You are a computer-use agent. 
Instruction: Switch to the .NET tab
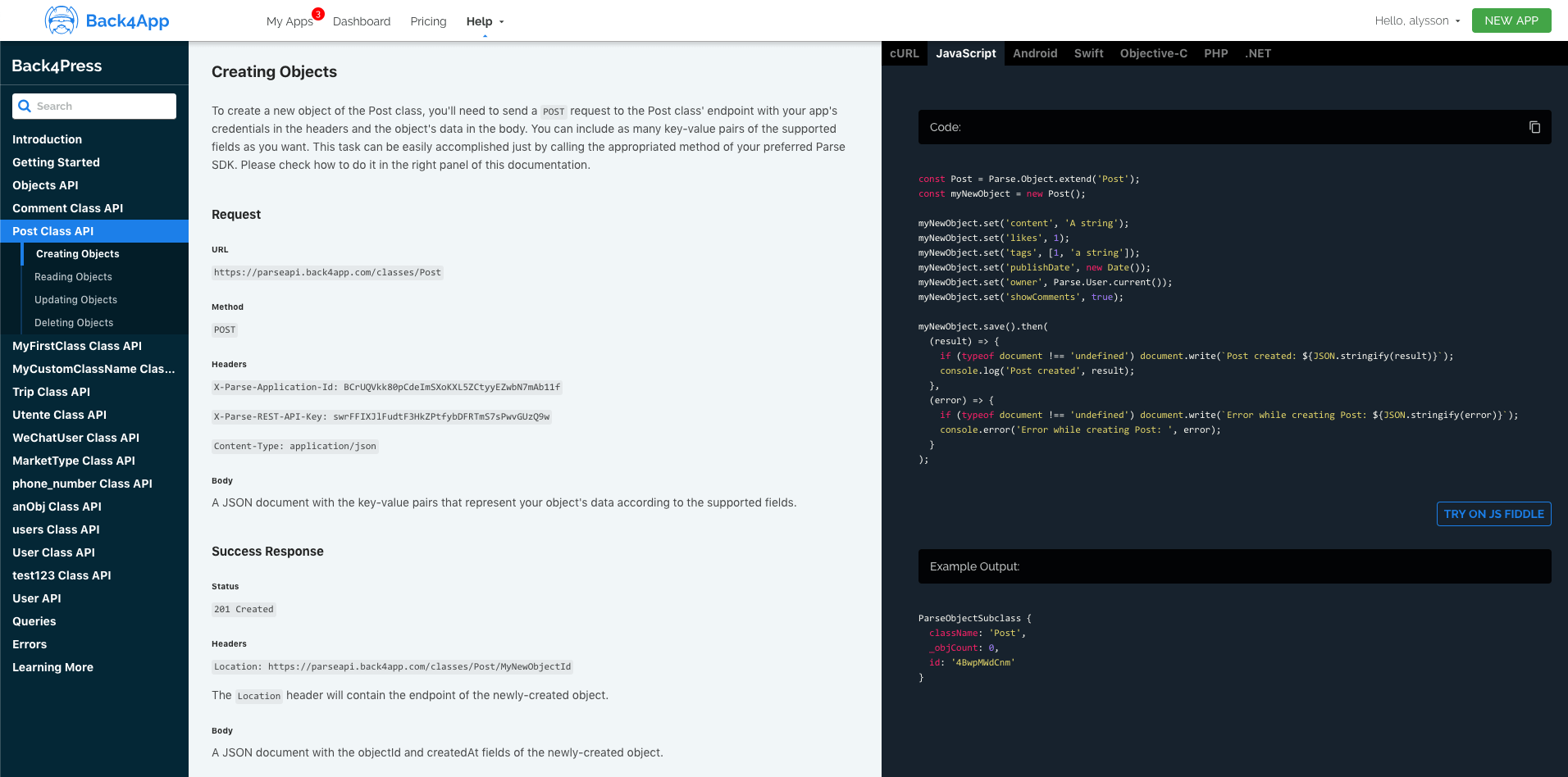point(1258,53)
